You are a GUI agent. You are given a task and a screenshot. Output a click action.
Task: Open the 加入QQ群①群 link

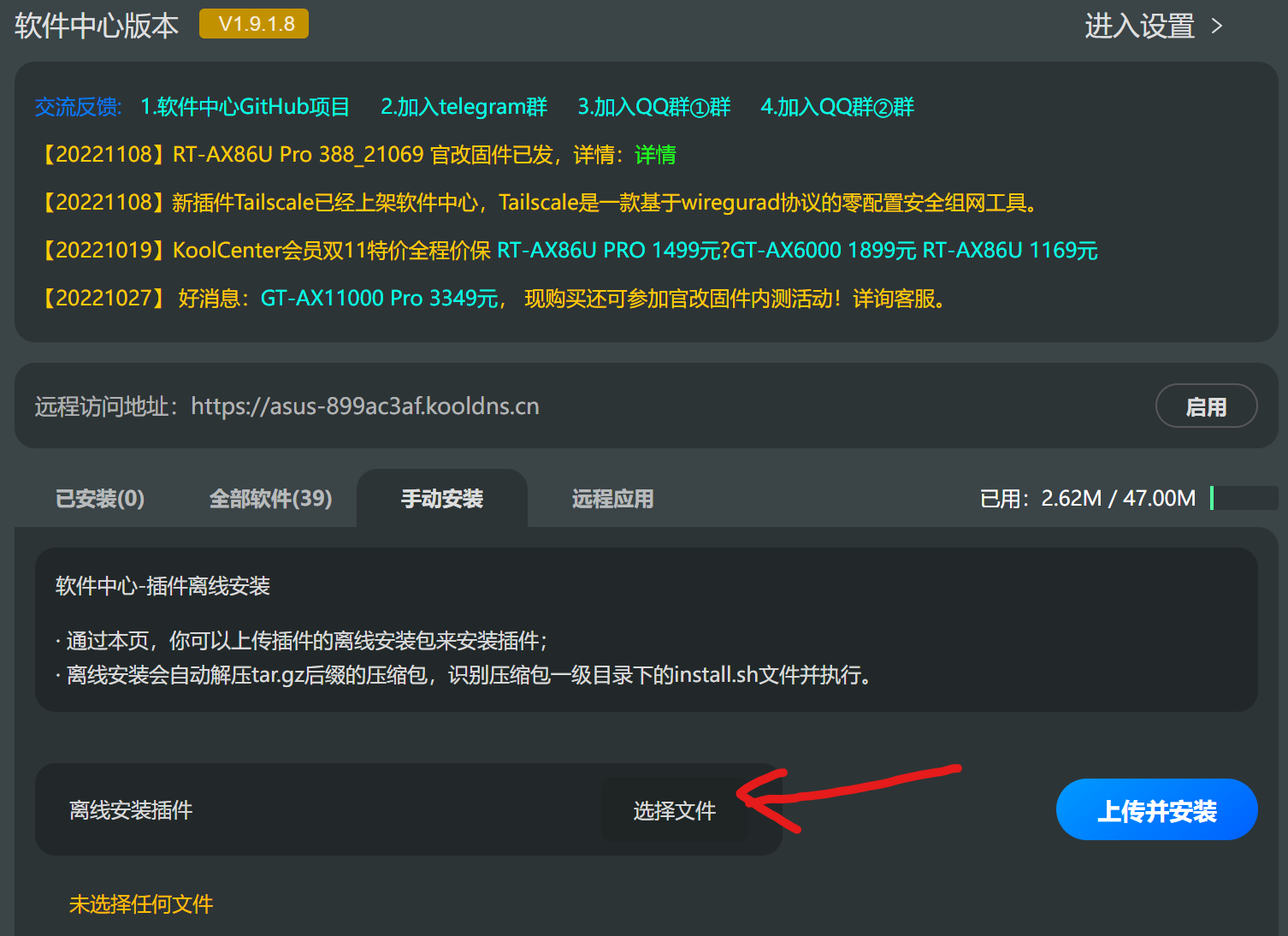click(x=654, y=107)
